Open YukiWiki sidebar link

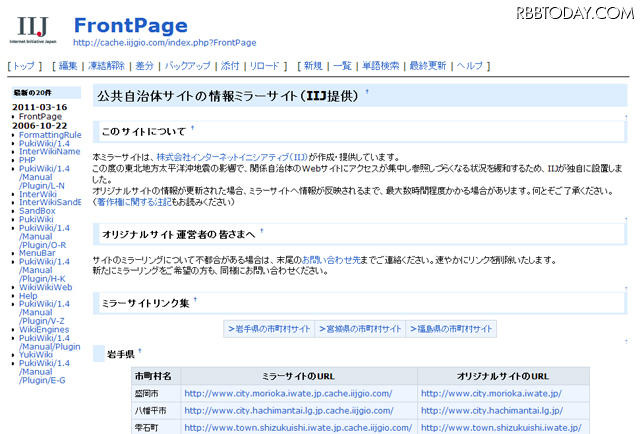36,355
